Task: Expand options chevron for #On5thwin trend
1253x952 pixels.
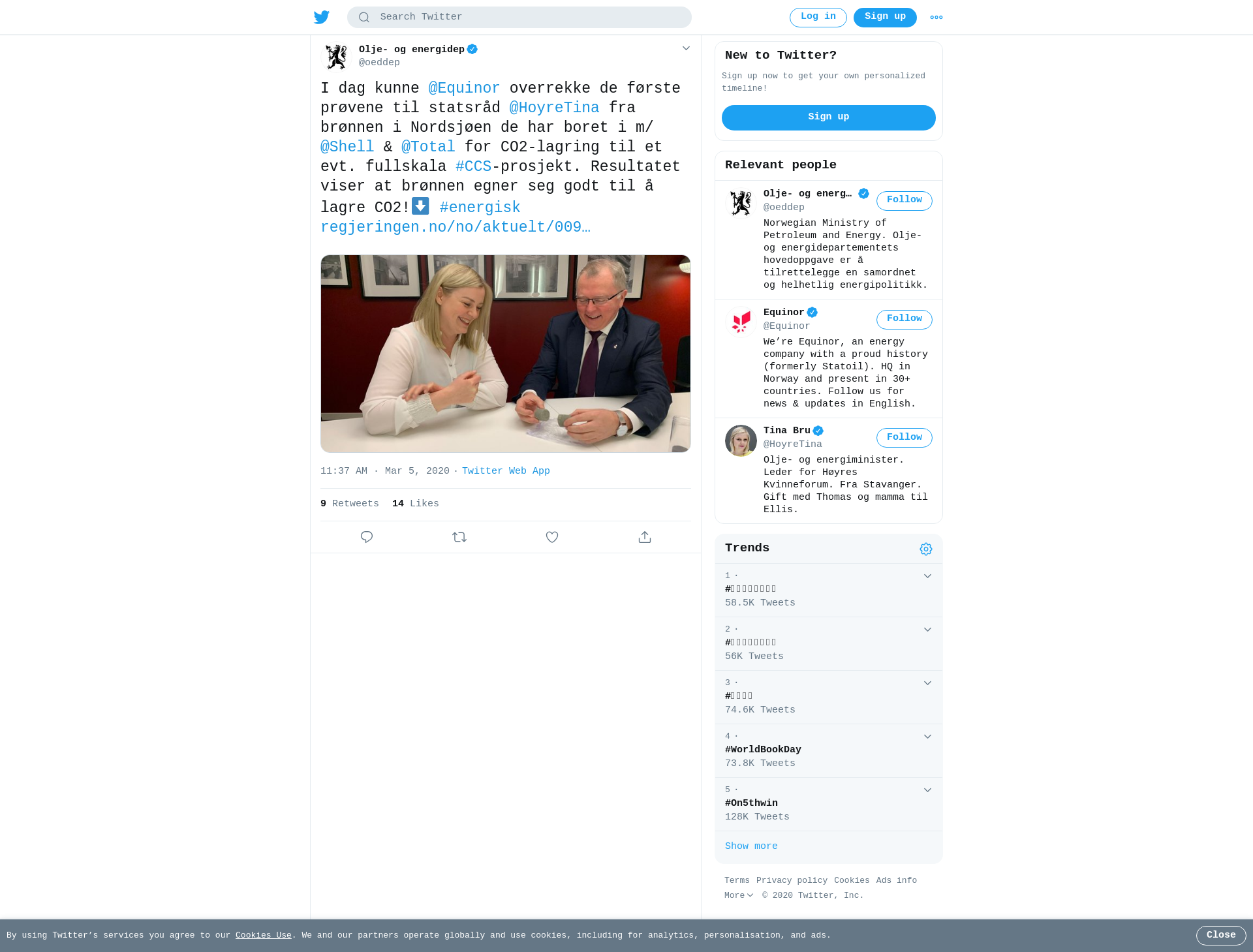Action: pyautogui.click(x=927, y=790)
